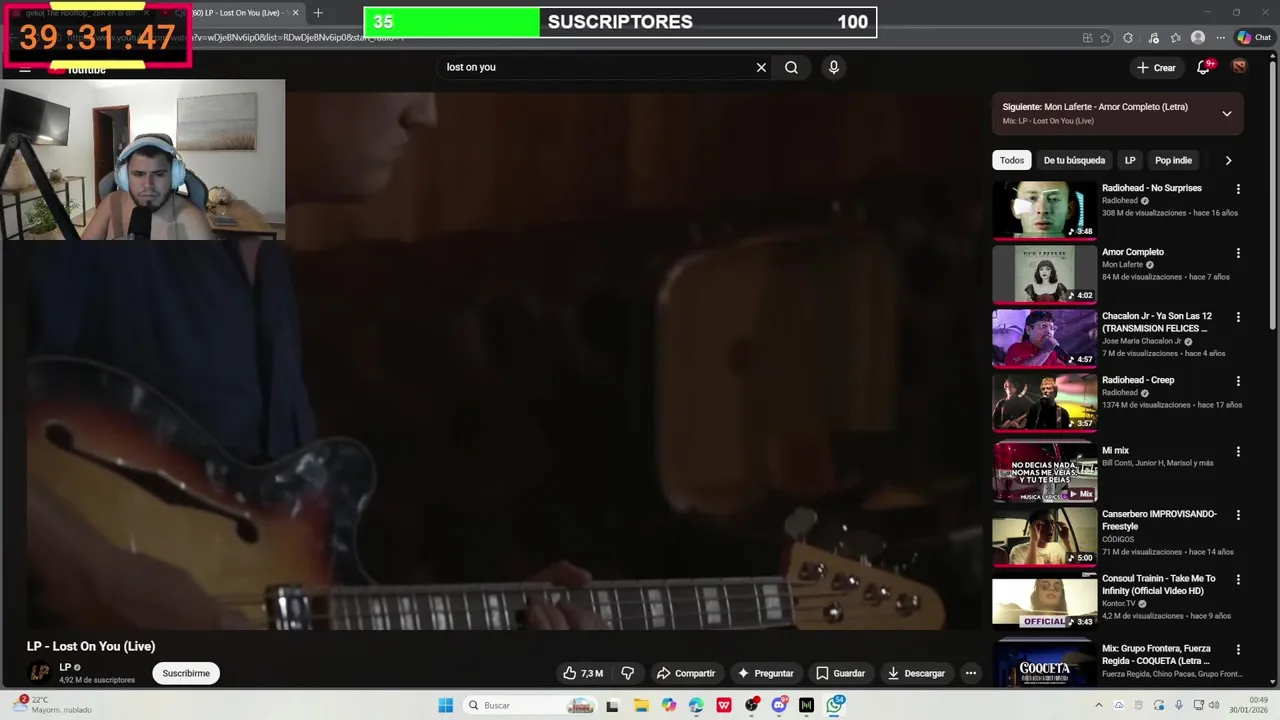1280x720 pixels.
Task: Open options for Radiohead - Creep
Action: click(x=1238, y=381)
